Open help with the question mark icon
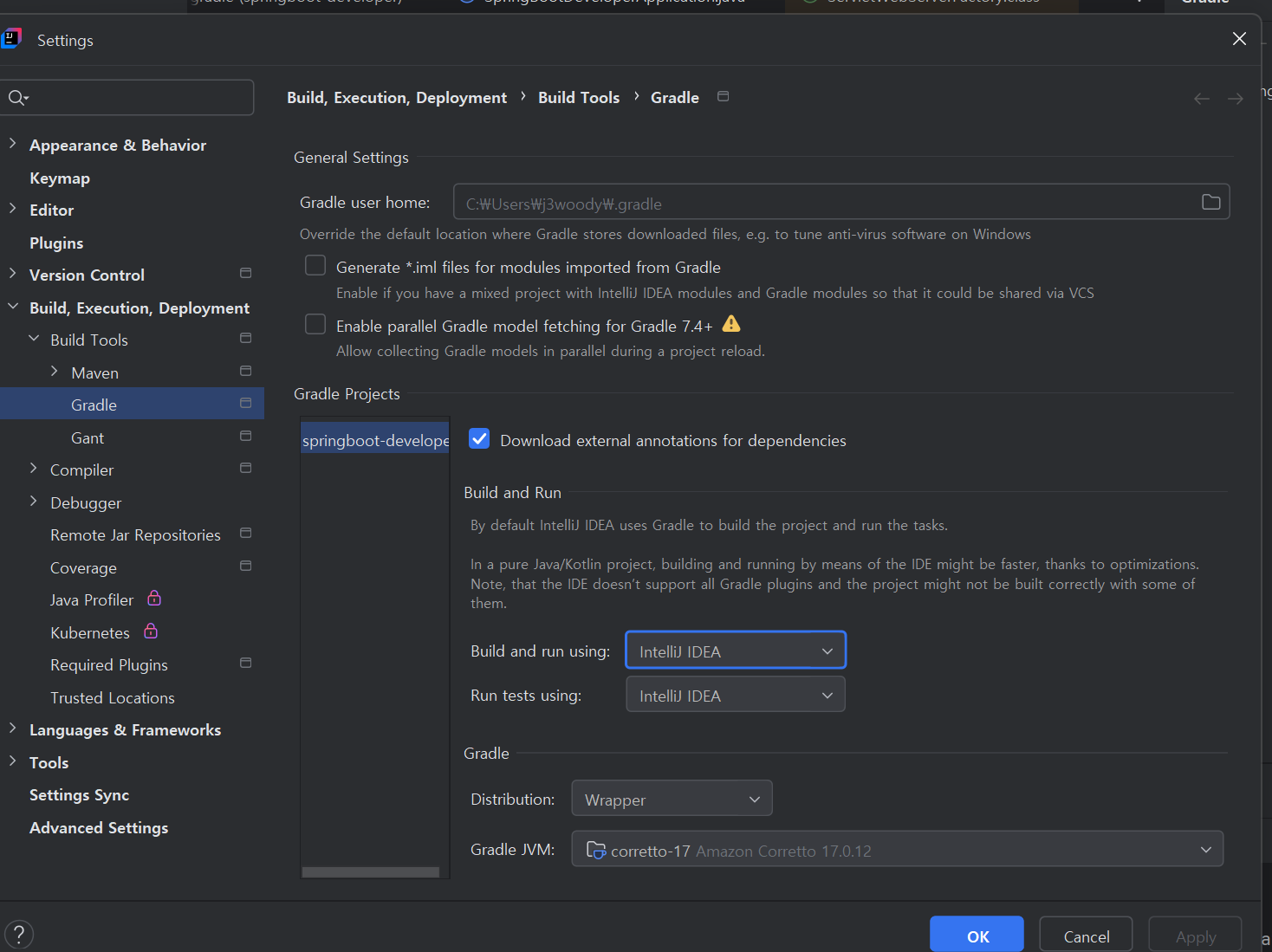1272x952 pixels. click(19, 935)
